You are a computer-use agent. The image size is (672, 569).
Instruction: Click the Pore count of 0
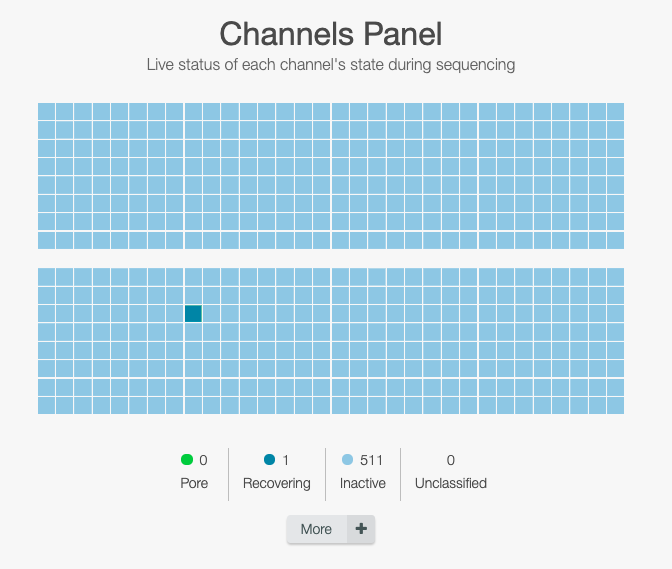point(203,460)
